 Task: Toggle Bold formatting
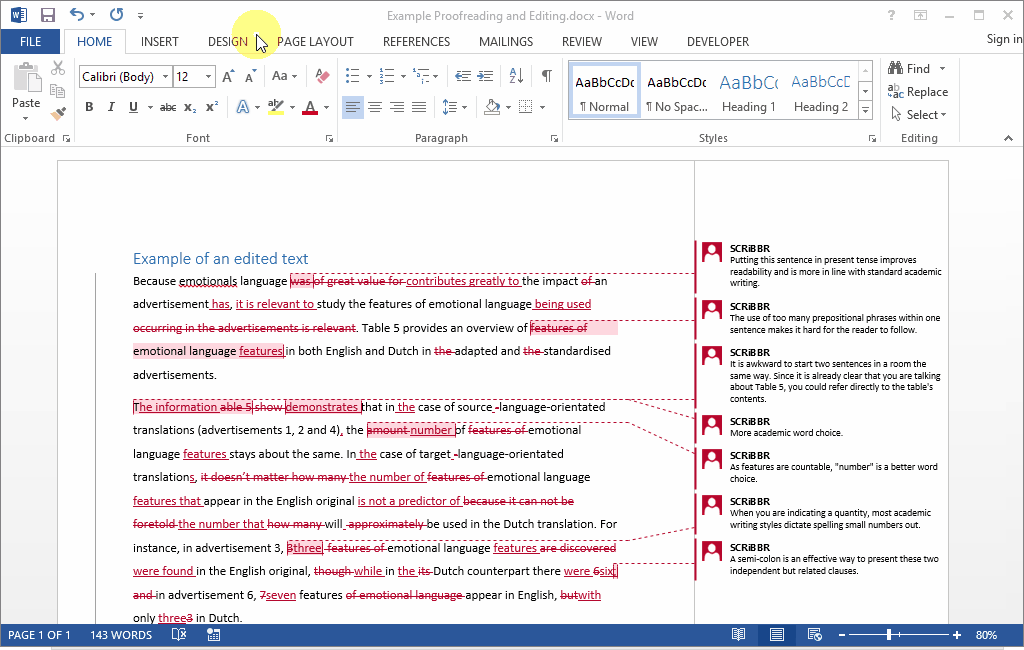tap(88, 107)
